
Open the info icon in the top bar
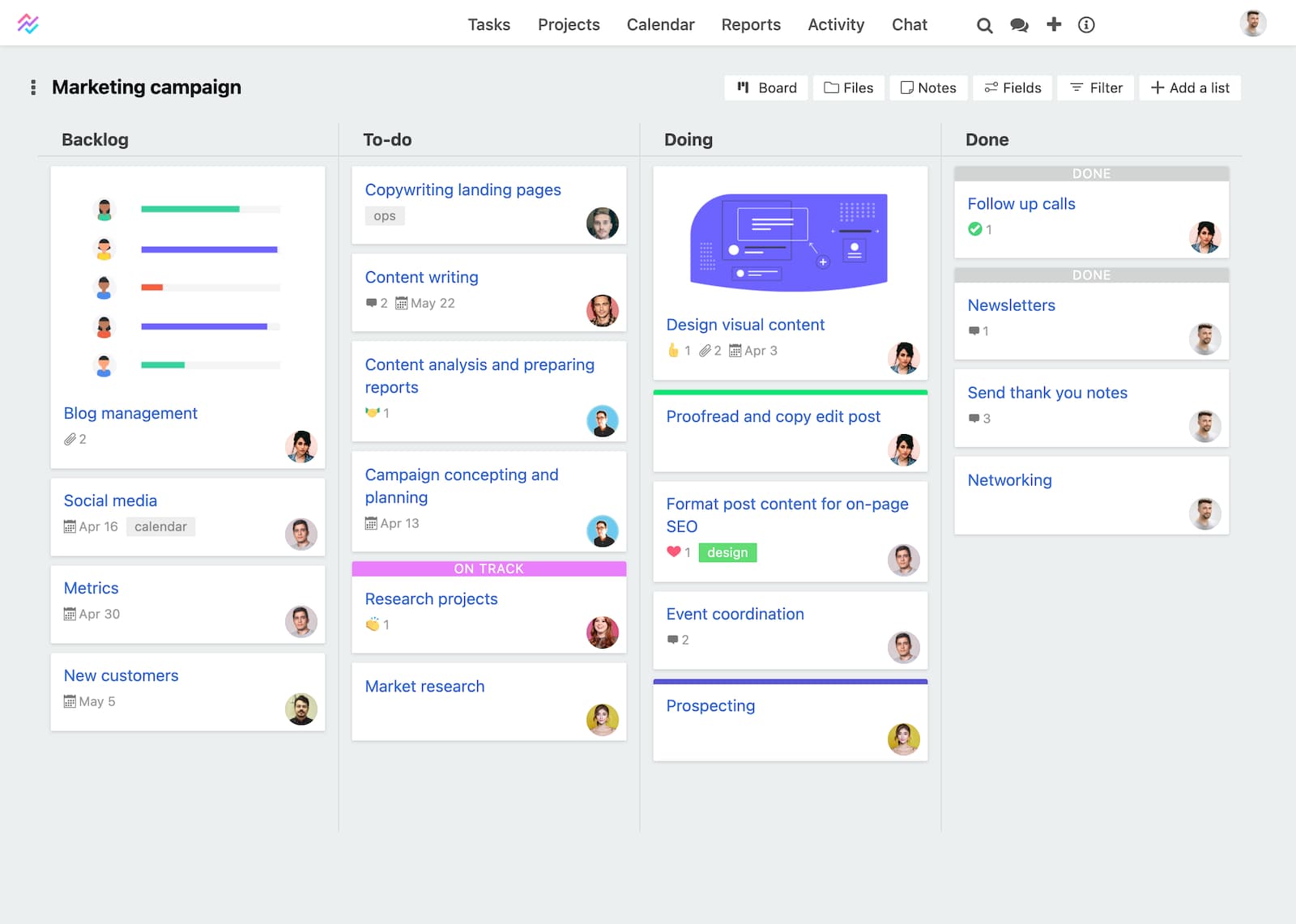click(1085, 25)
